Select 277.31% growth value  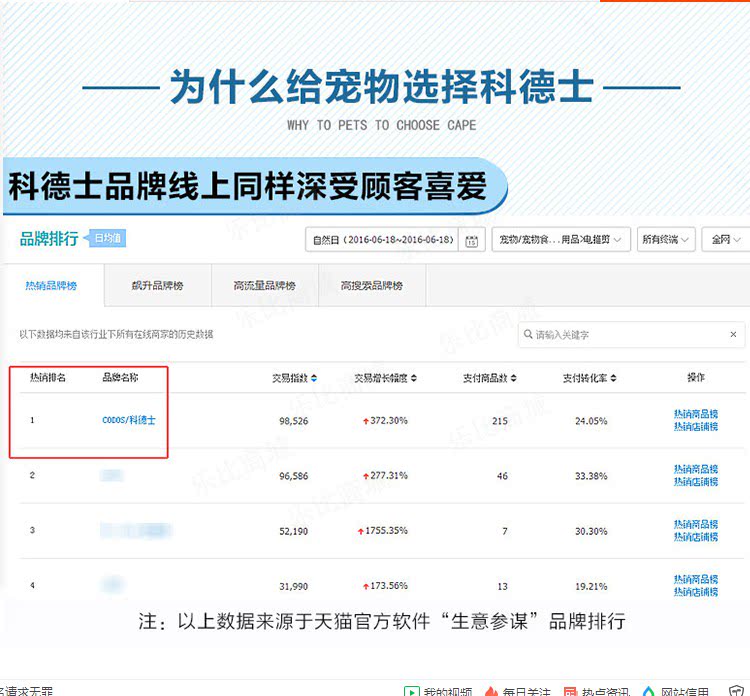(388, 475)
